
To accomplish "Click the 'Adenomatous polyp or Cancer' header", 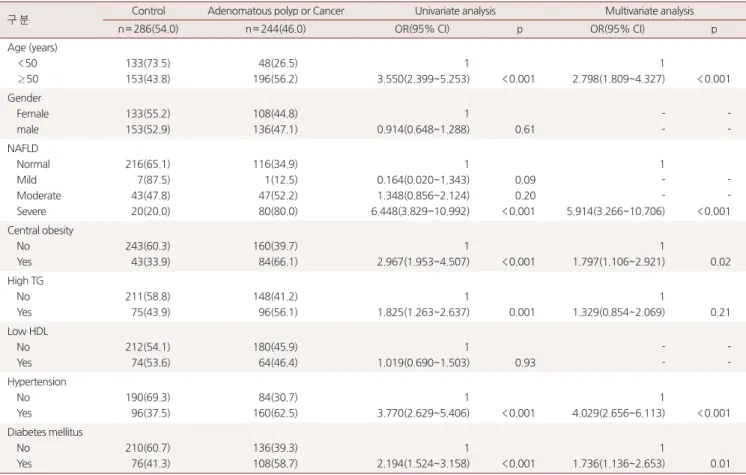I will tap(275, 11).
